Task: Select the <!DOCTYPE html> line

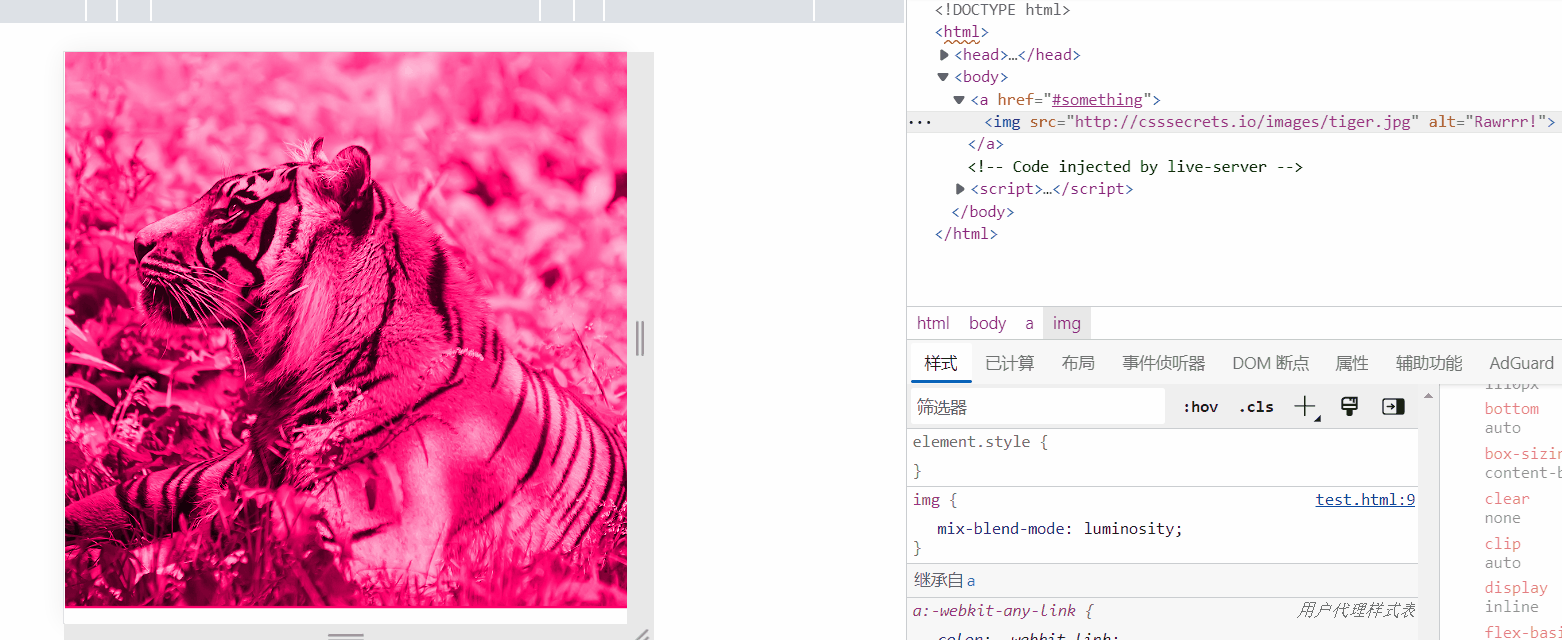Action: click(1003, 10)
